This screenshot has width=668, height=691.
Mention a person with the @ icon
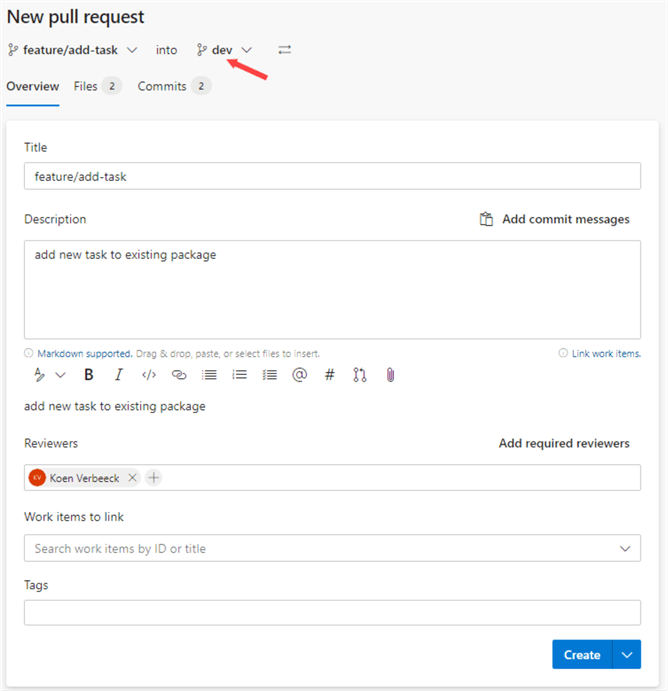pos(299,375)
